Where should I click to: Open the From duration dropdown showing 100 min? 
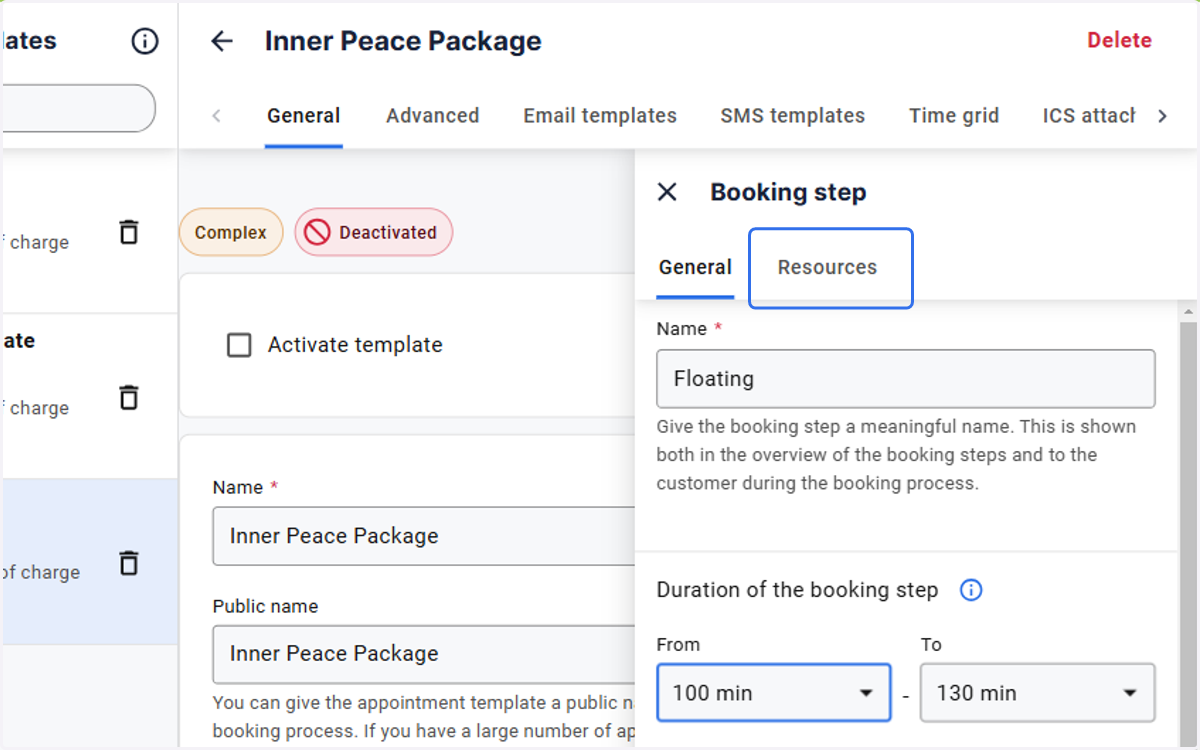point(773,692)
